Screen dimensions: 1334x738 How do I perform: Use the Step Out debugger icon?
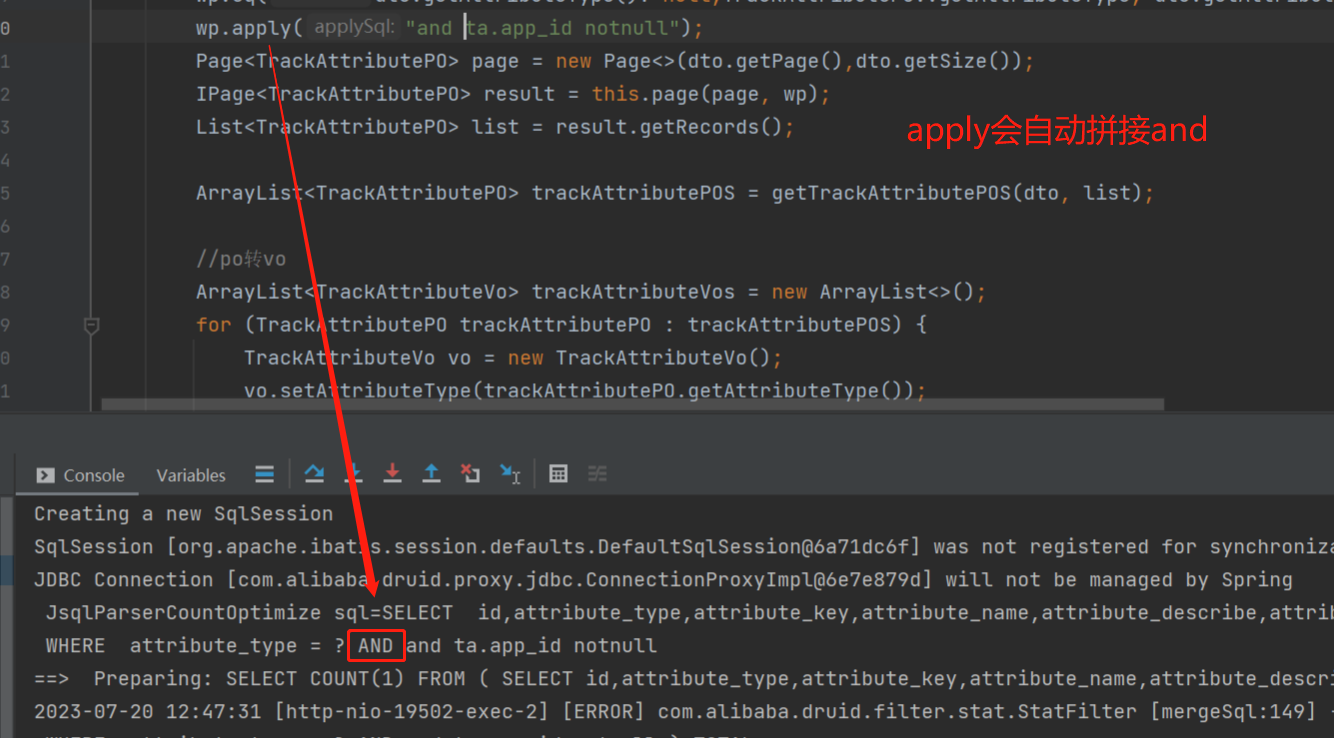click(431, 473)
